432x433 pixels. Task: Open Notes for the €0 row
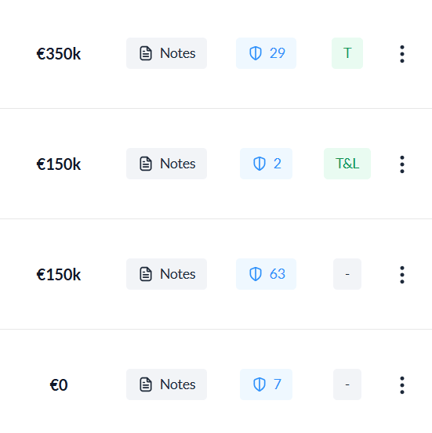point(166,384)
